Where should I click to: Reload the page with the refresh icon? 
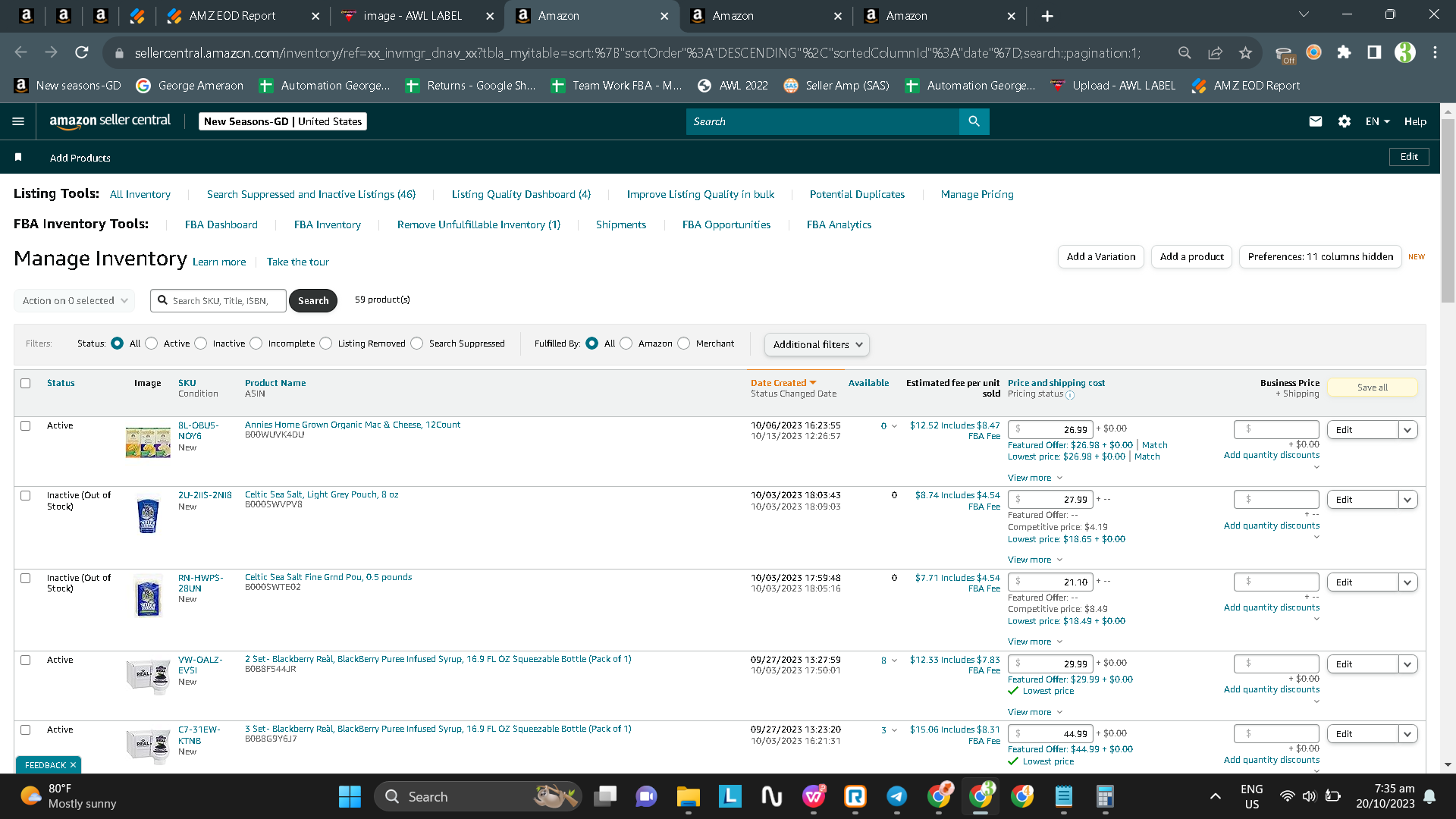[x=82, y=52]
